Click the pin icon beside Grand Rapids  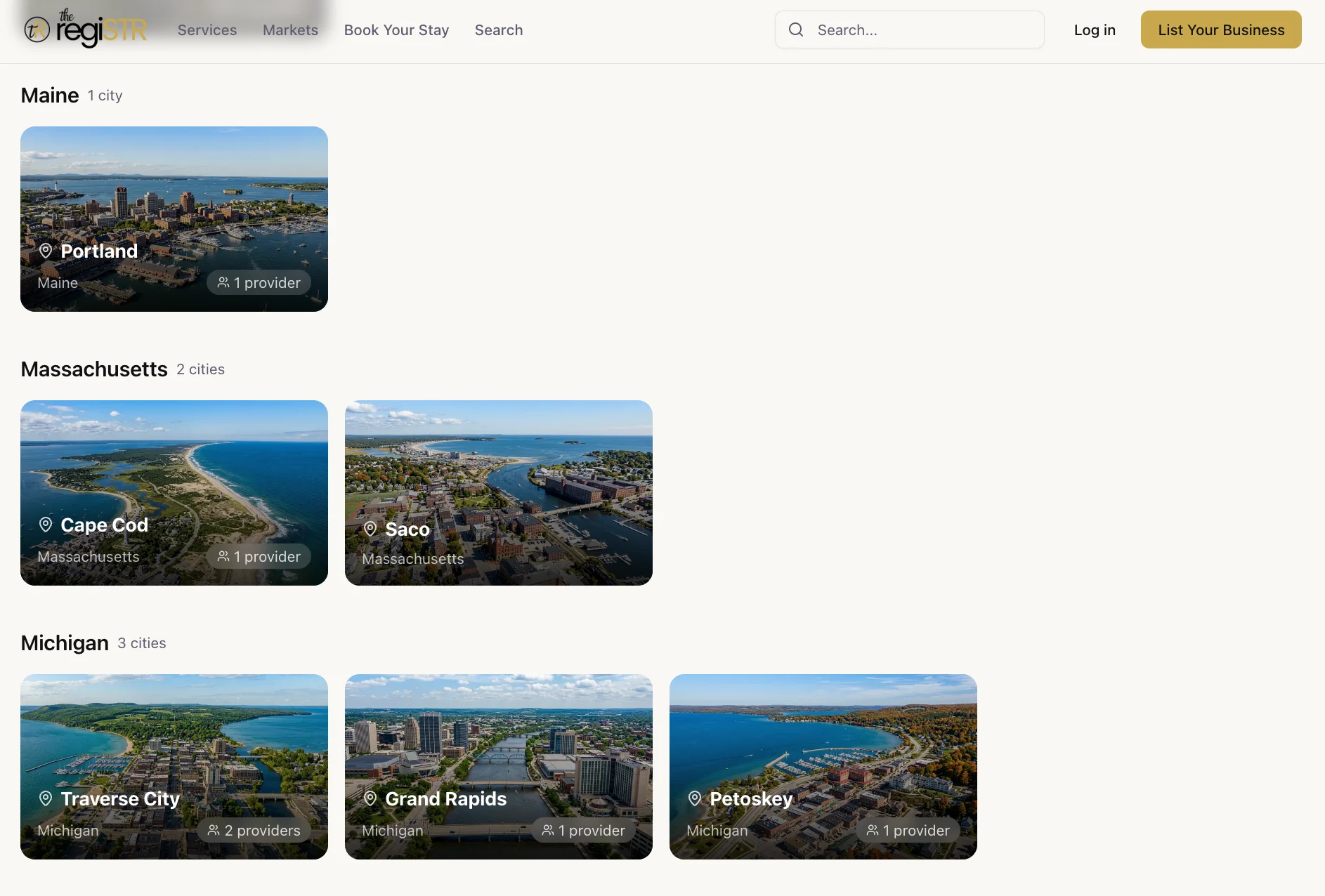pos(370,798)
